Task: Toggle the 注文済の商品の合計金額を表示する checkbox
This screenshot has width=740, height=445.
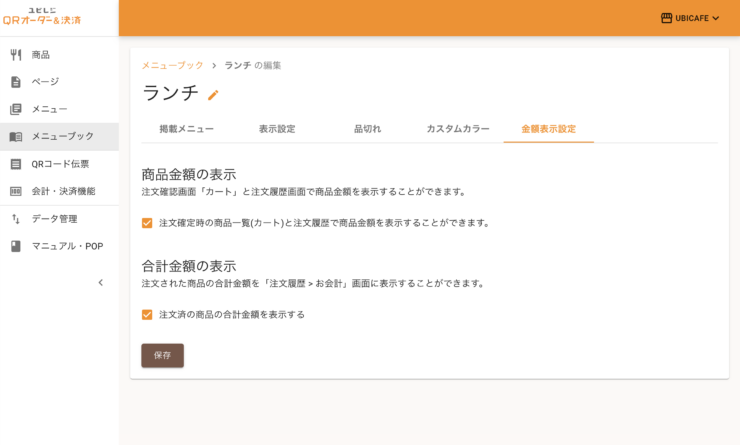Action: (x=147, y=314)
